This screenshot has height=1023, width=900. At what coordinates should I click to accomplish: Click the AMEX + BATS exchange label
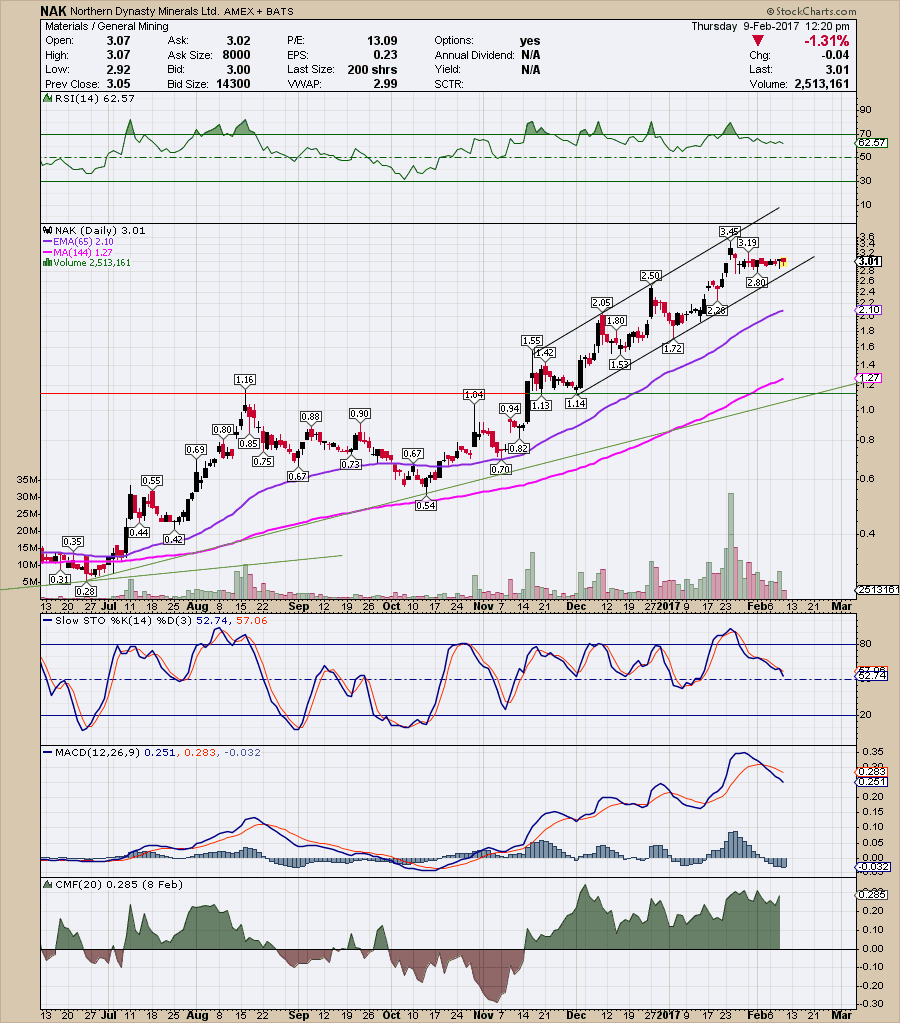(x=258, y=12)
